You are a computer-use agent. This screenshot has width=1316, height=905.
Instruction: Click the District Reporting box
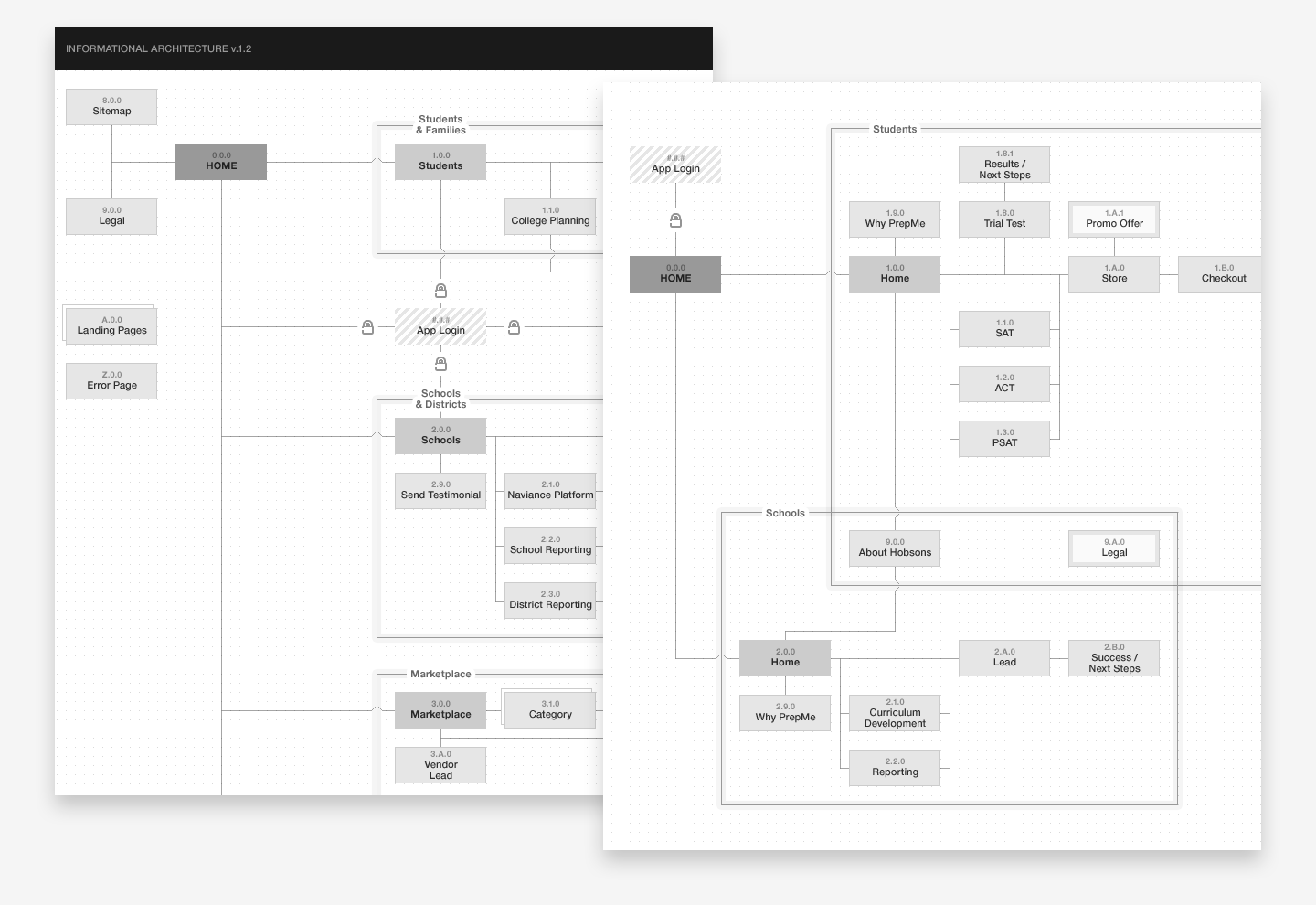549,601
